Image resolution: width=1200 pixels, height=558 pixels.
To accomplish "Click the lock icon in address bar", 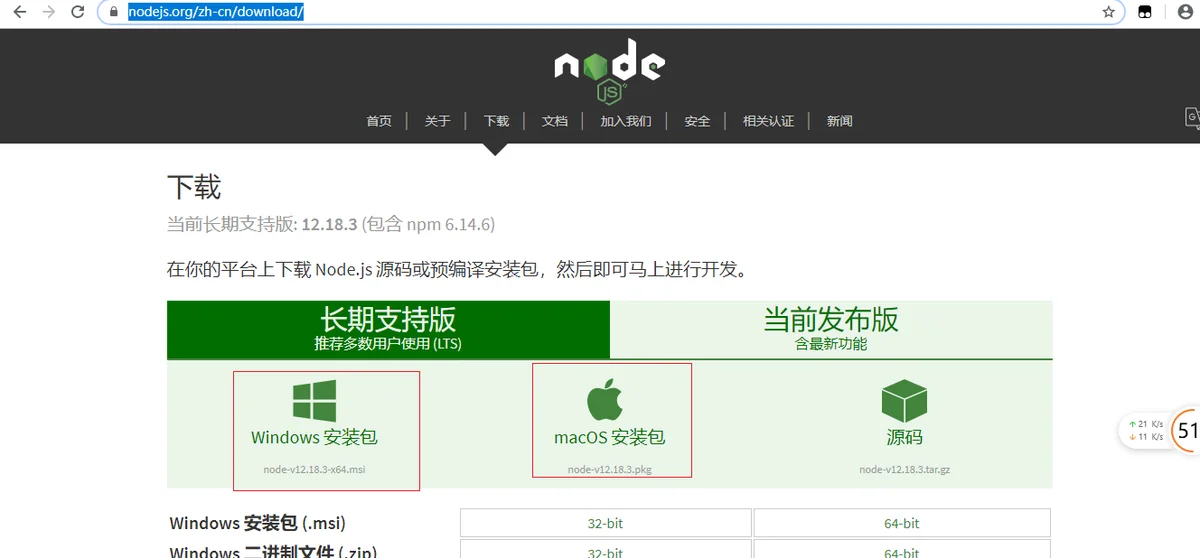I will click(x=114, y=12).
